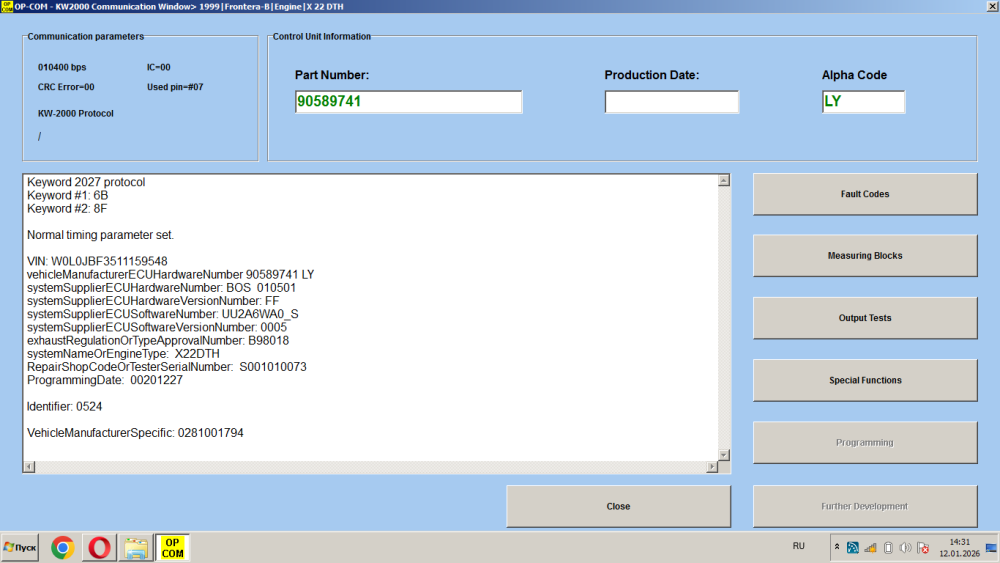
Task: Open Google Chrome from the taskbar
Action: coord(62,547)
